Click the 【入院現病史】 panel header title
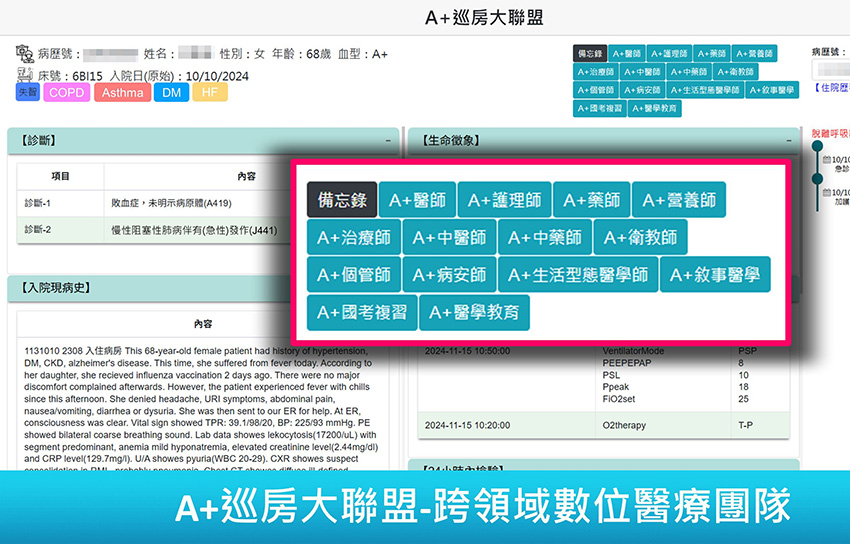The image size is (850, 544). [55, 288]
